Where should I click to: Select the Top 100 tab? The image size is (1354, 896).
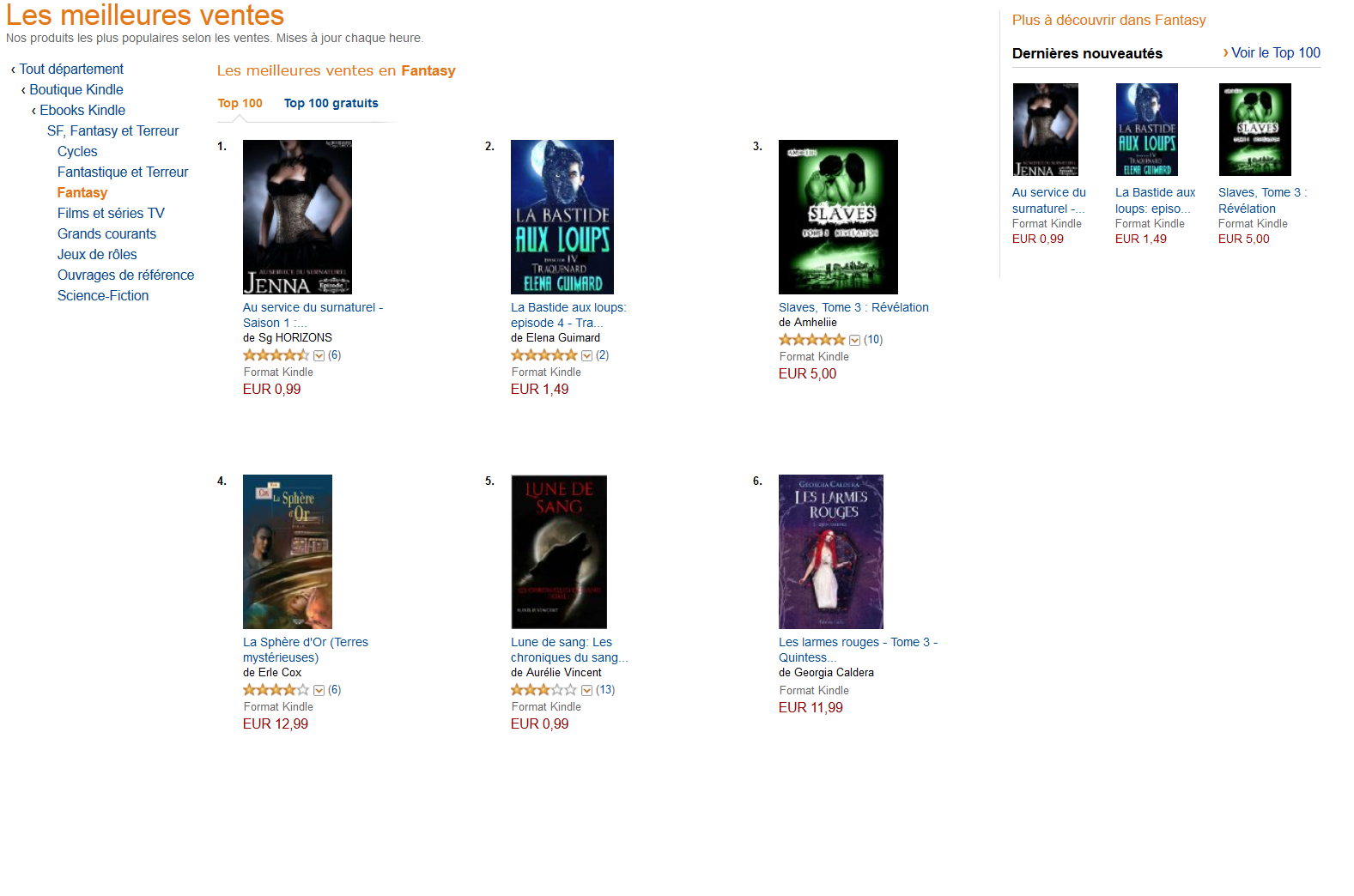(240, 103)
